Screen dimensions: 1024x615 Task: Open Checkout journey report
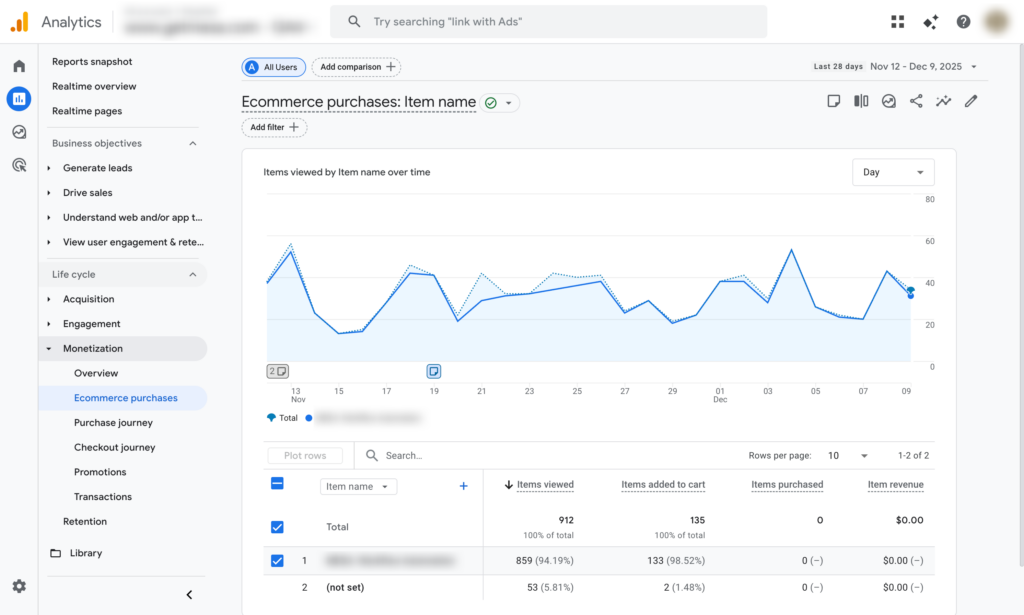114,448
